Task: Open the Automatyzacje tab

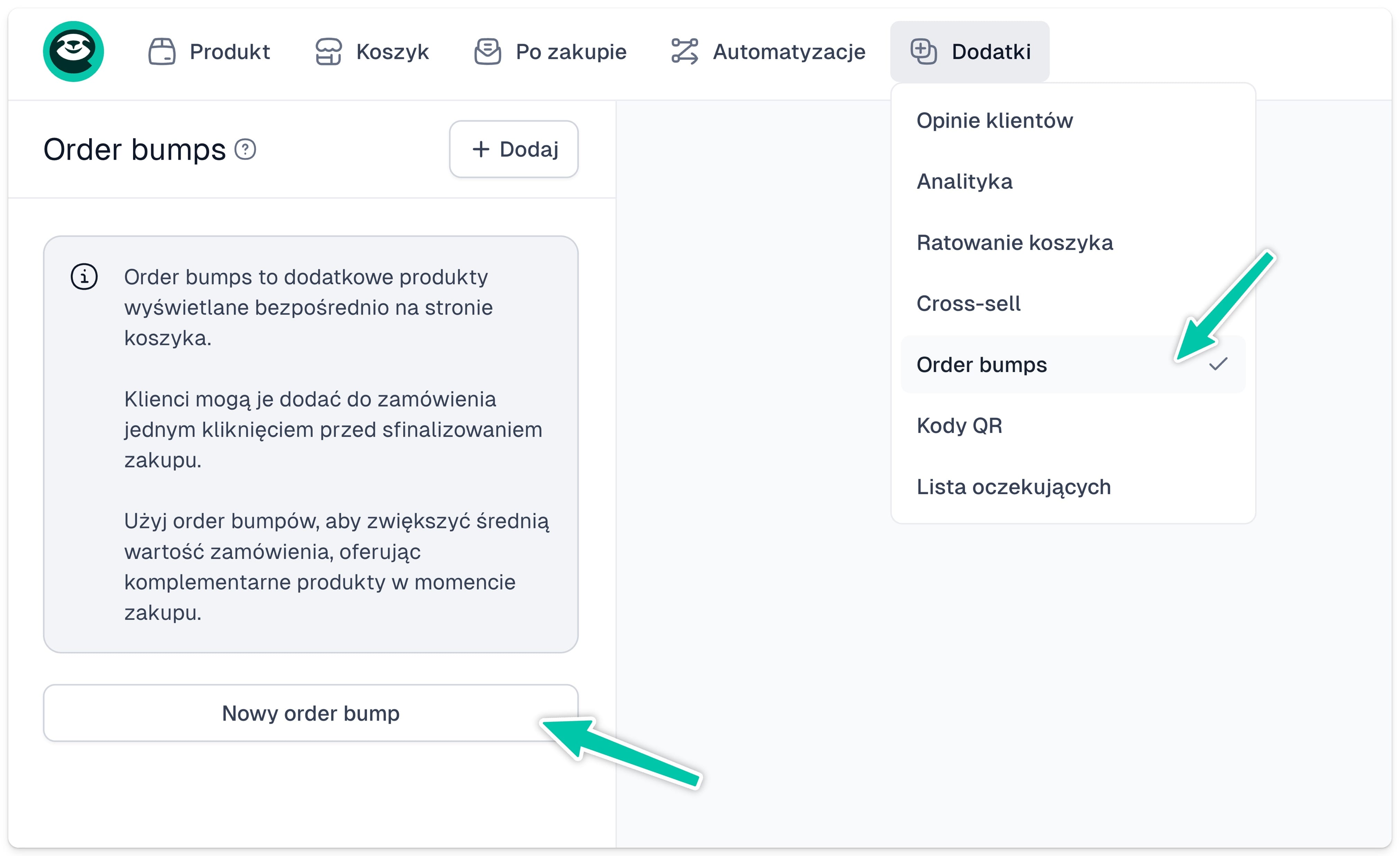Action: [789, 52]
